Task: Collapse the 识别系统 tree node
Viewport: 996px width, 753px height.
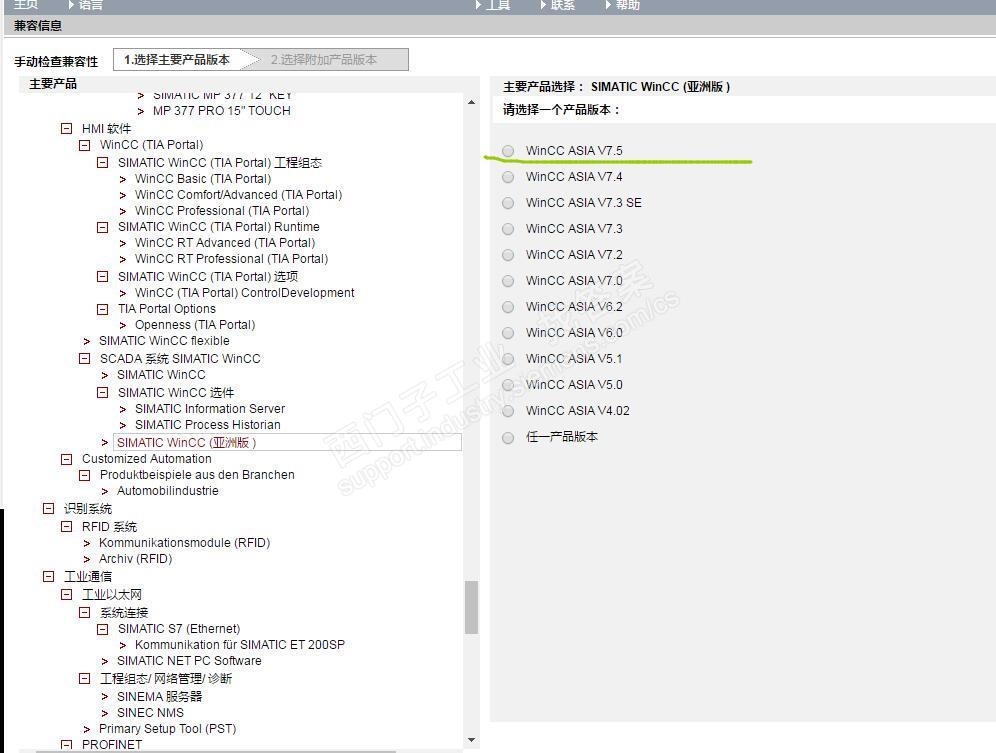Action: [48, 508]
